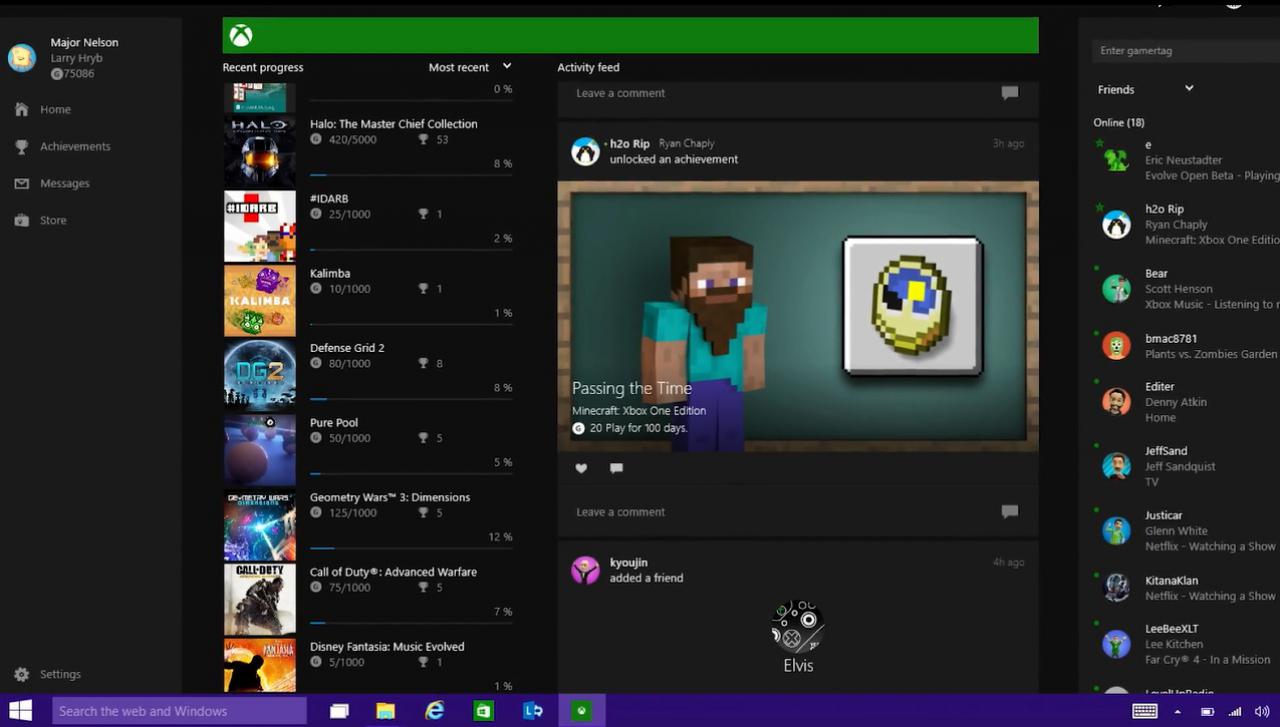Click the Enter gamertag search field

pos(1185,51)
